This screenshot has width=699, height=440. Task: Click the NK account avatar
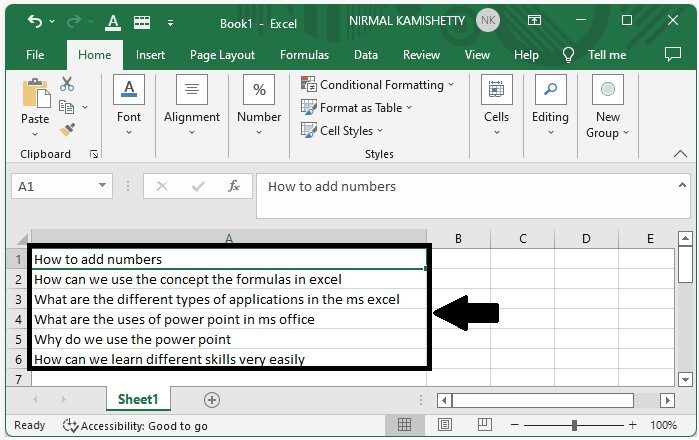(x=488, y=21)
